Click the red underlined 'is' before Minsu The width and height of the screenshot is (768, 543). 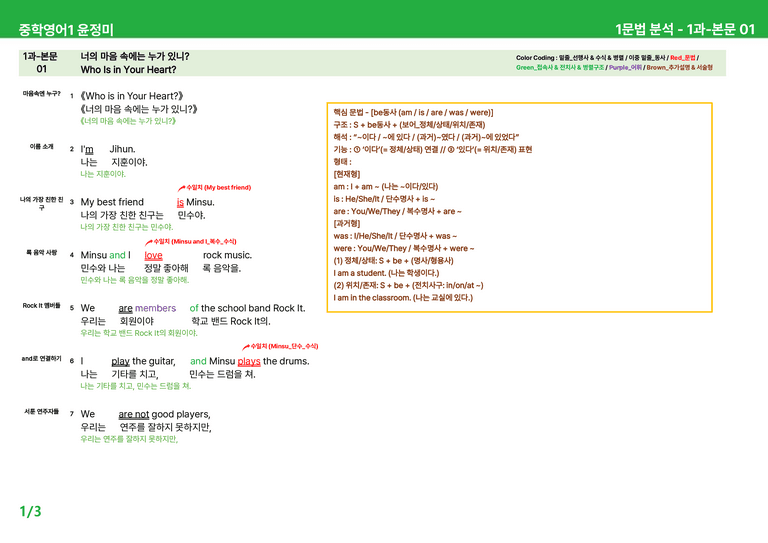[180, 202]
